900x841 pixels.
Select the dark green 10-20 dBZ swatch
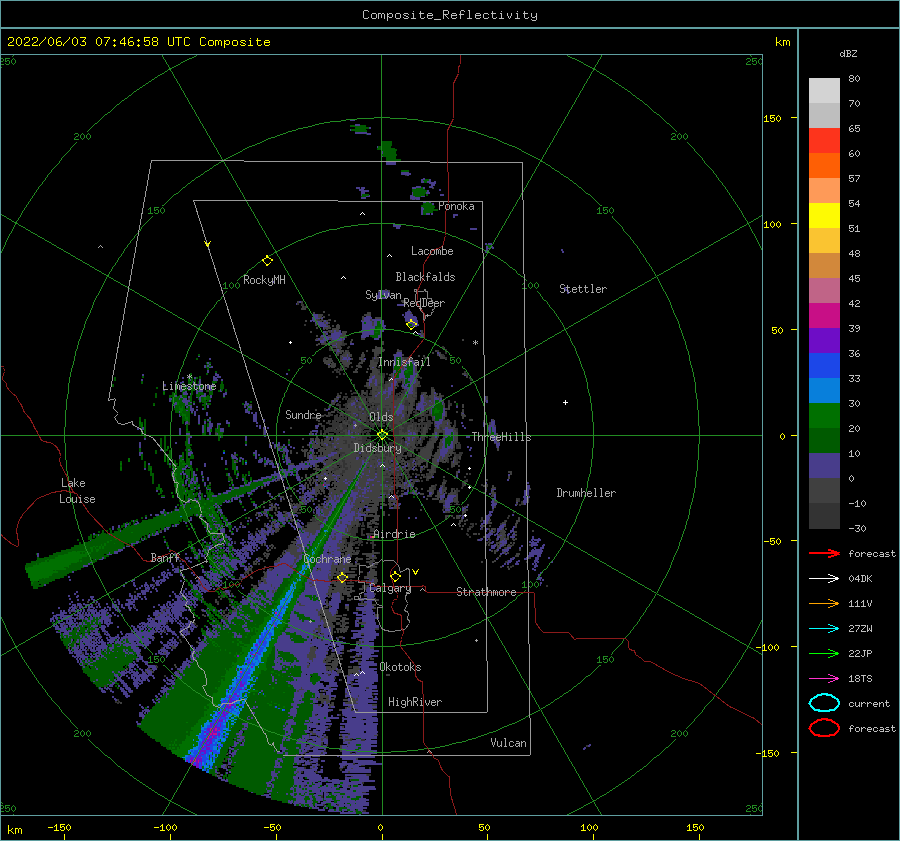[824, 440]
